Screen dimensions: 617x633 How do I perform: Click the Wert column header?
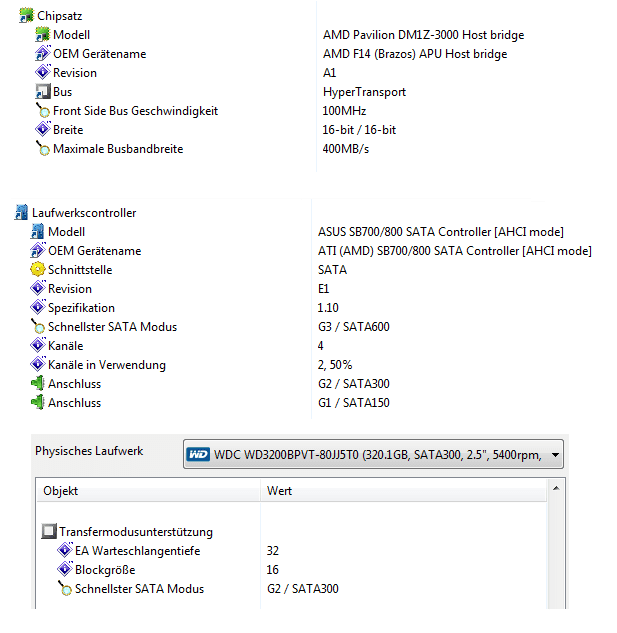pyautogui.click(x=403, y=491)
